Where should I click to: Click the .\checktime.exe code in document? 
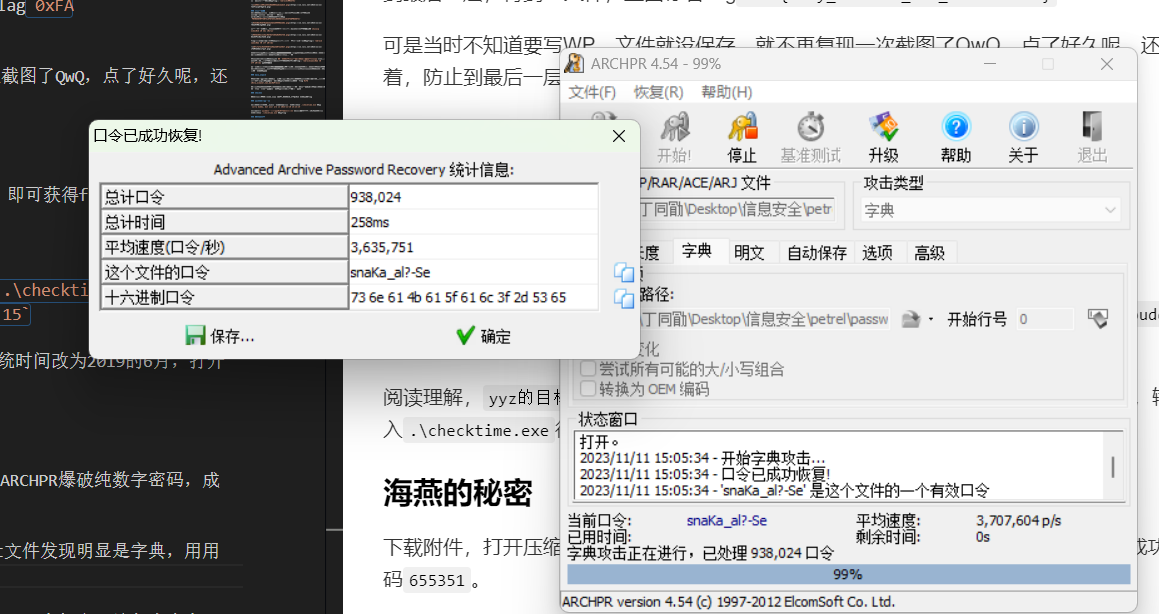click(479, 431)
